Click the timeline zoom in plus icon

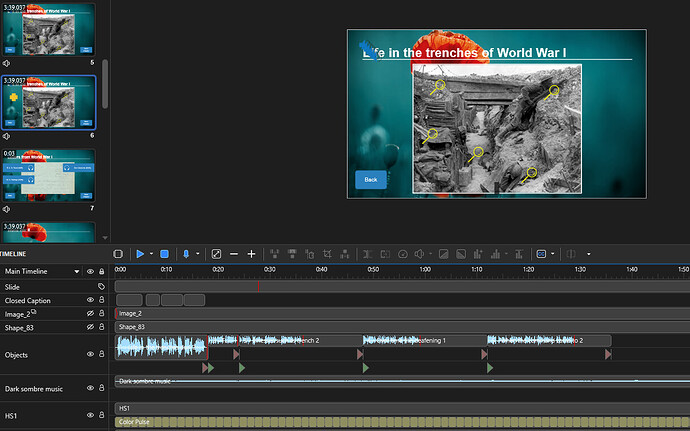point(251,254)
